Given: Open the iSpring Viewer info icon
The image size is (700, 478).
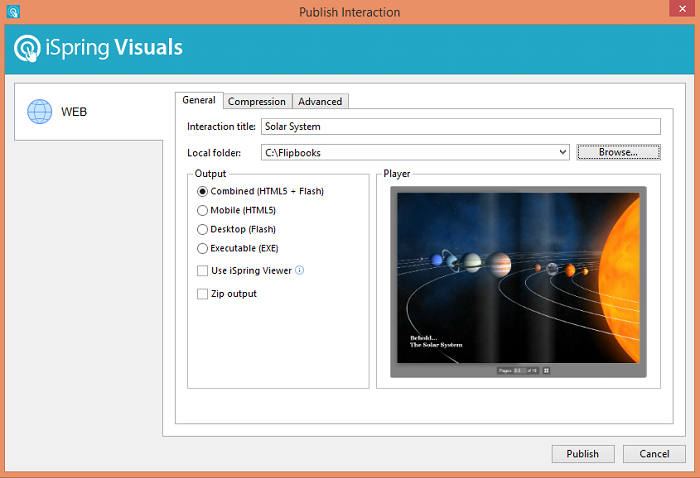Looking at the screenshot, I should click(300, 270).
